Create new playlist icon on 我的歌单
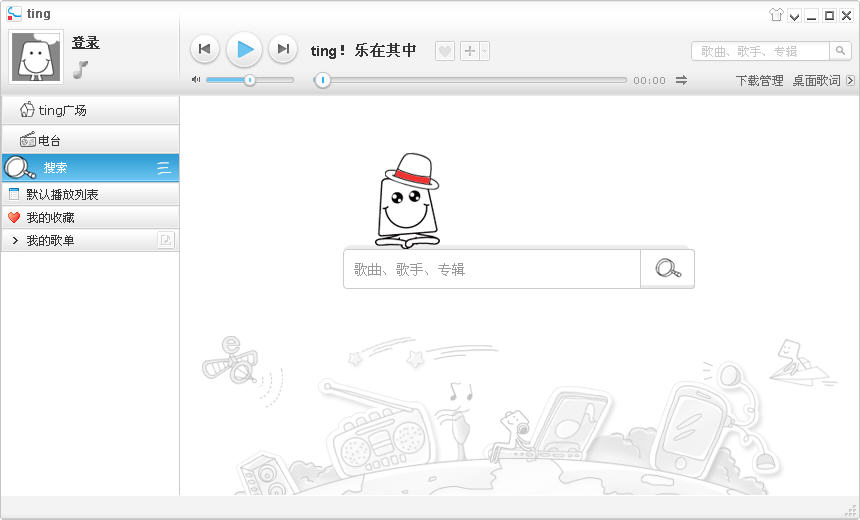Viewport: 860px width, 520px height. tap(166, 240)
